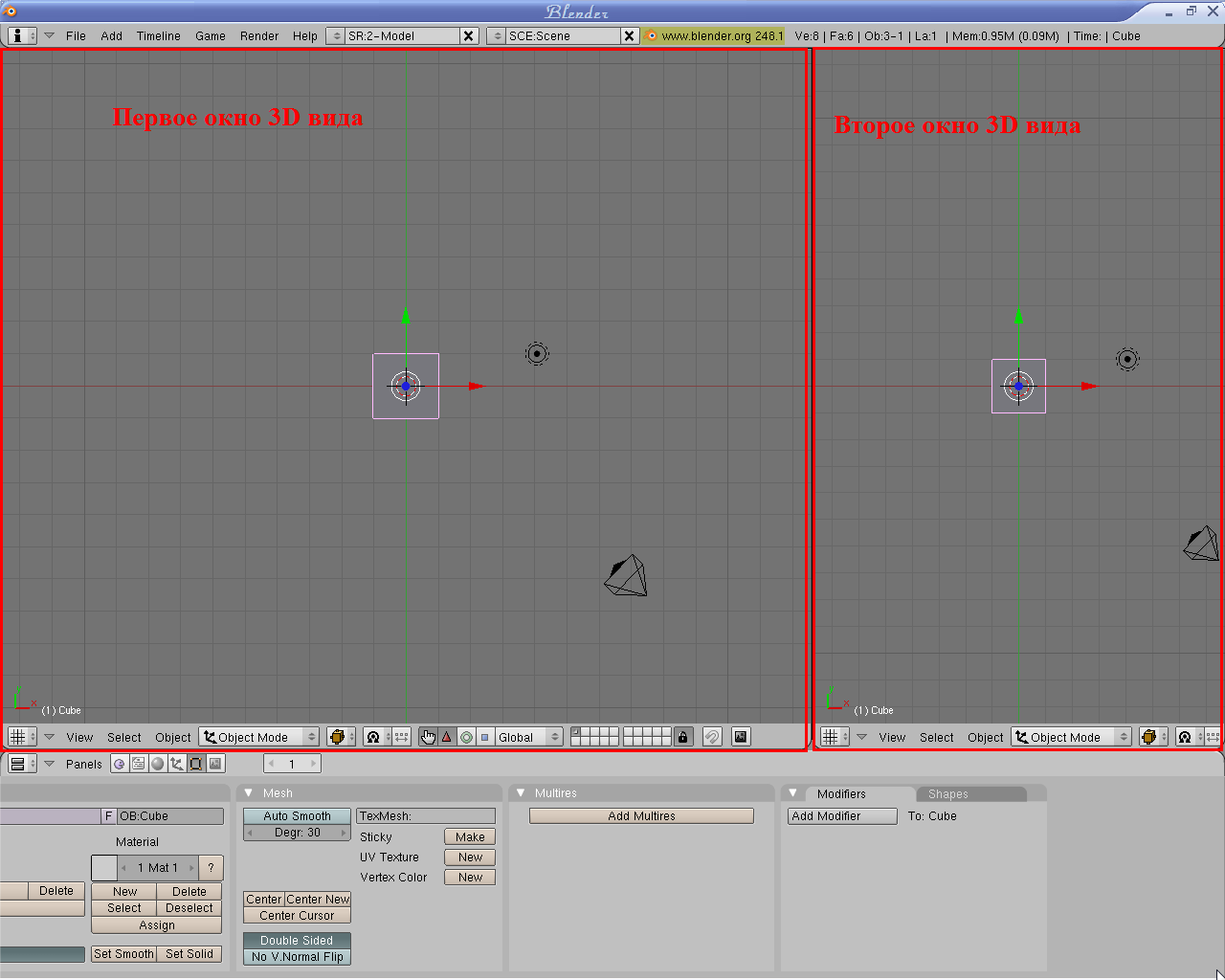Toggle the 3D manipulator hand icon
The height and width of the screenshot is (980, 1225).
point(428,737)
